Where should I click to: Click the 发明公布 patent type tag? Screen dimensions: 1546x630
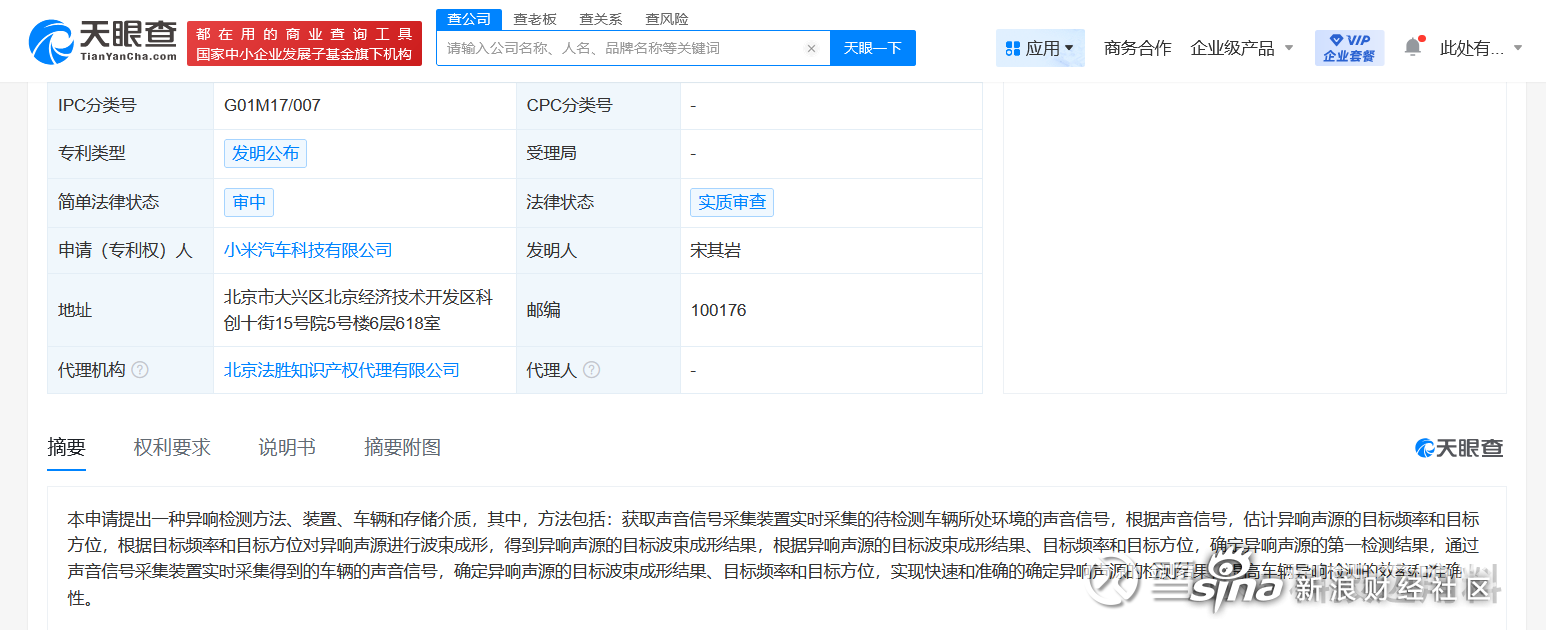point(265,153)
